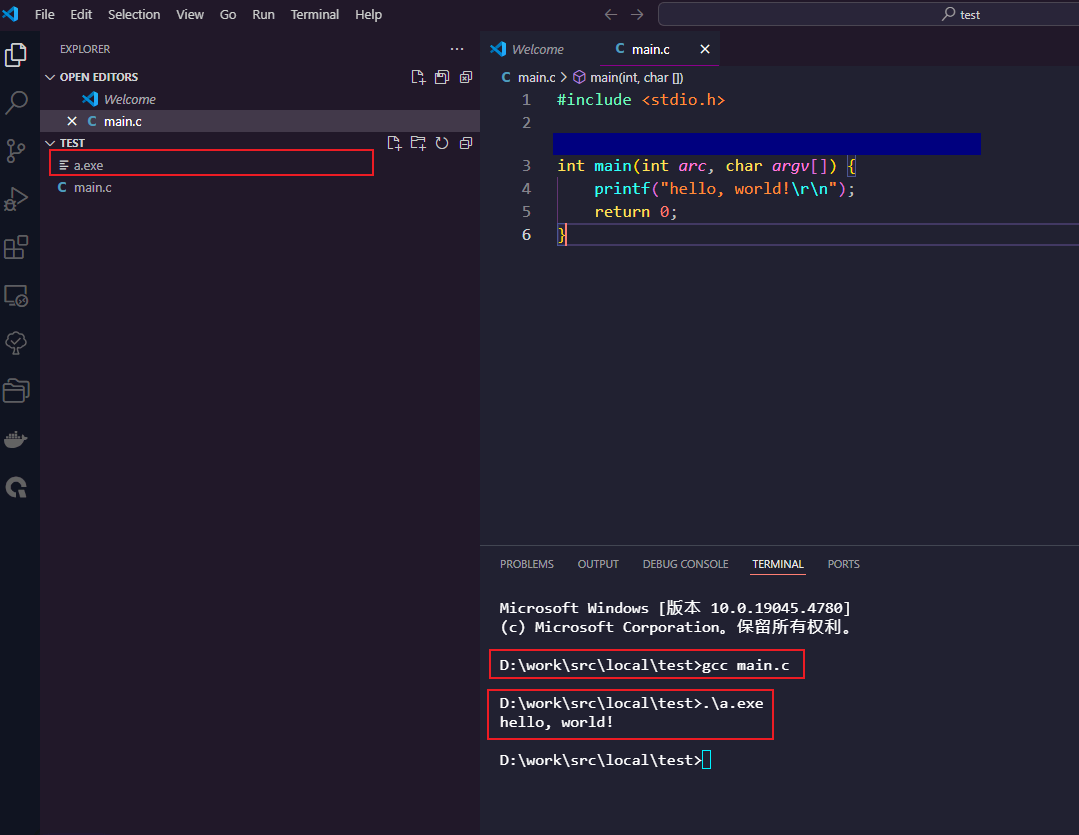Refresh the TEST folder explorer
The height and width of the screenshot is (835, 1079).
442,143
